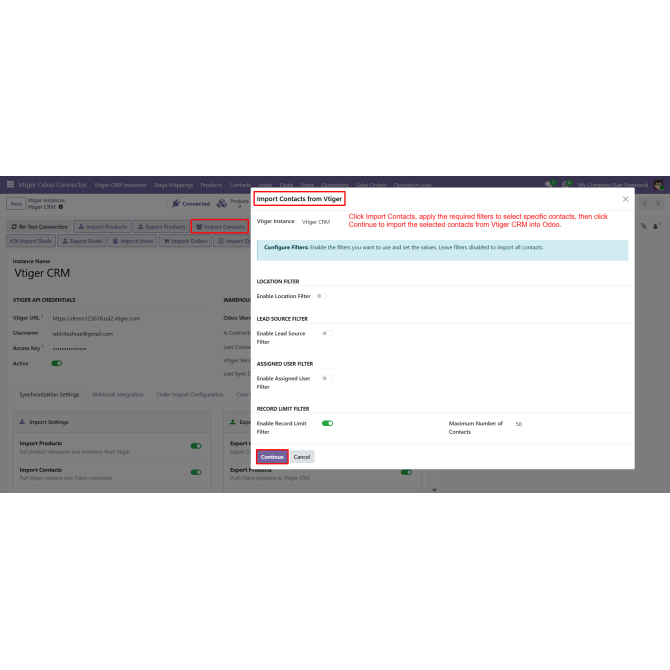This screenshot has width=670, height=670.
Task: Open the Contacts top menu
Action: 240,185
